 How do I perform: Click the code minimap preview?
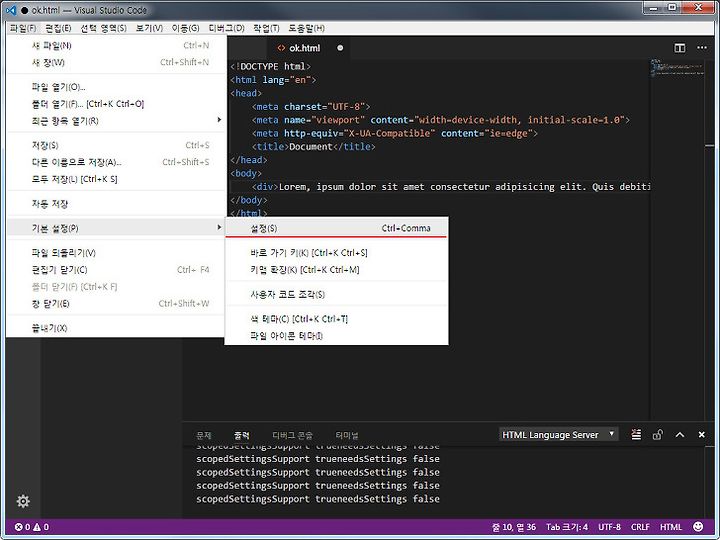coord(677,68)
